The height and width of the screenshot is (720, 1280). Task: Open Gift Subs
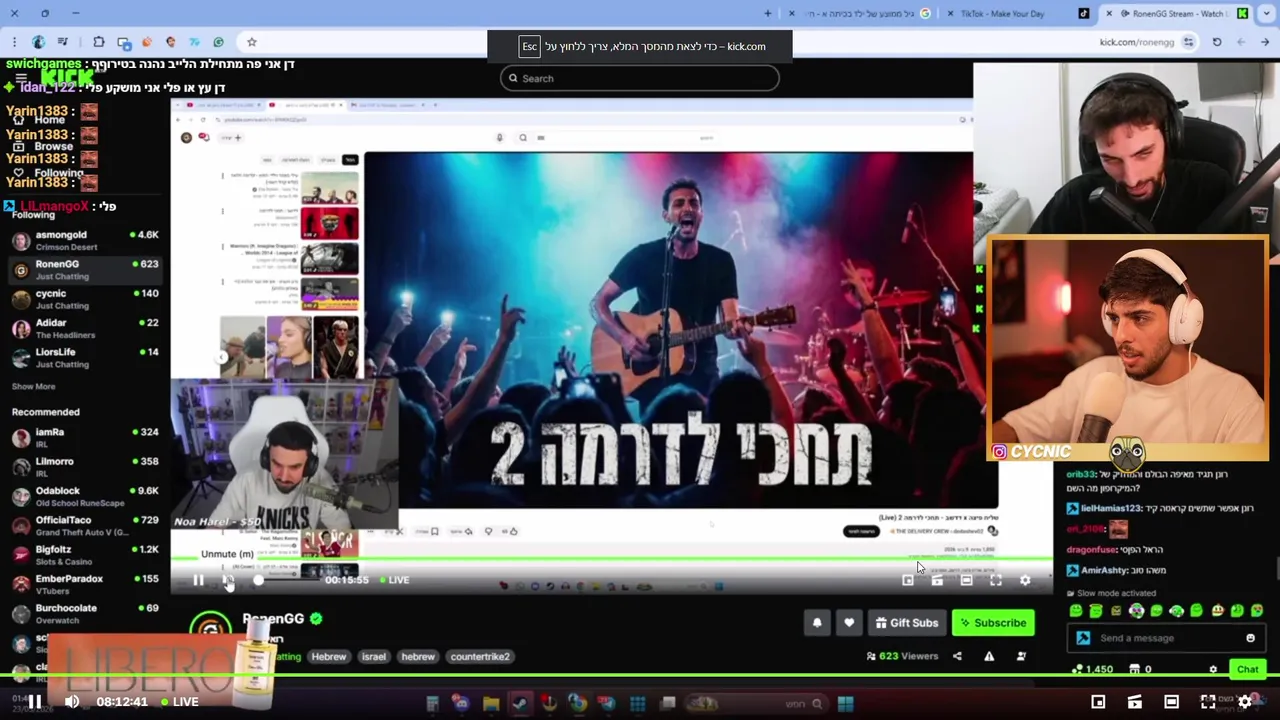pyautogui.click(x=907, y=623)
